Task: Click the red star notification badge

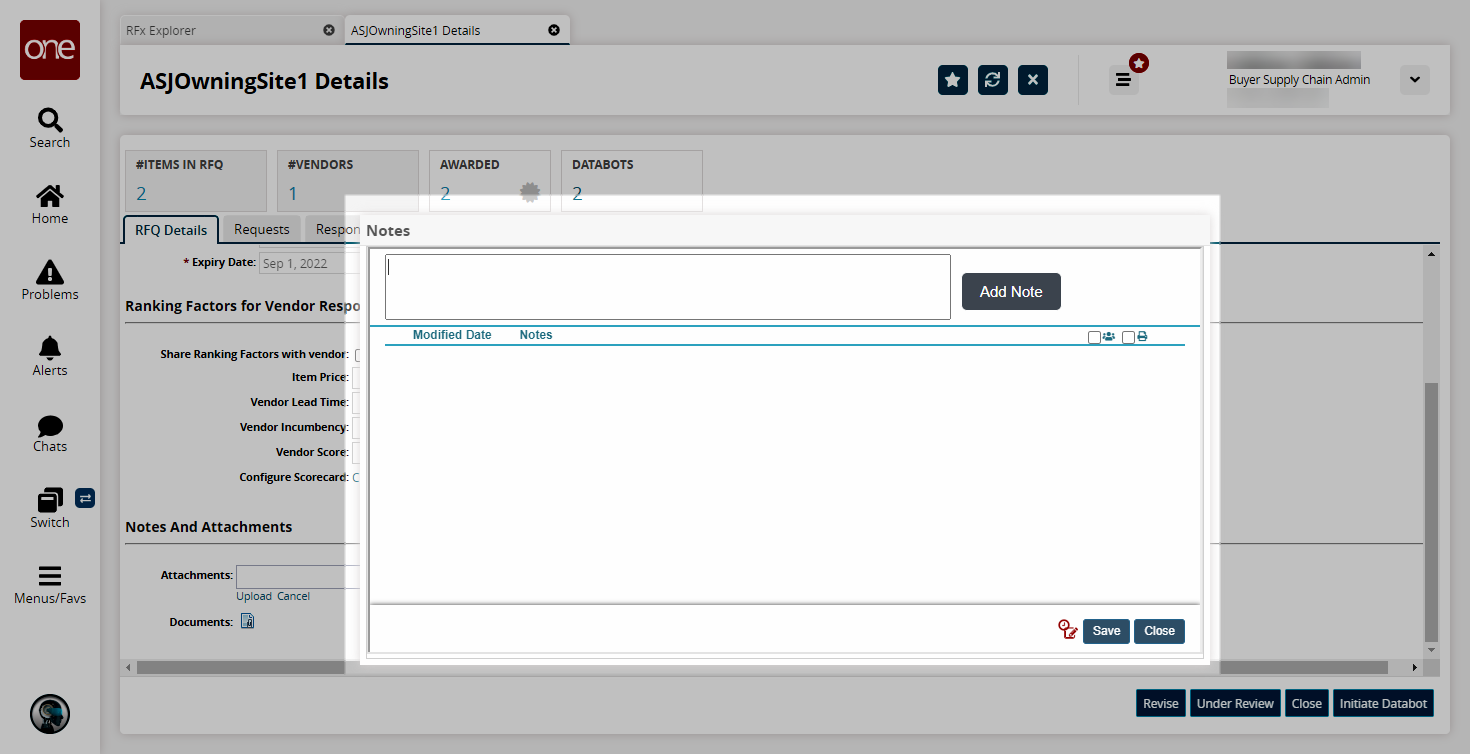Action: click(x=1139, y=63)
